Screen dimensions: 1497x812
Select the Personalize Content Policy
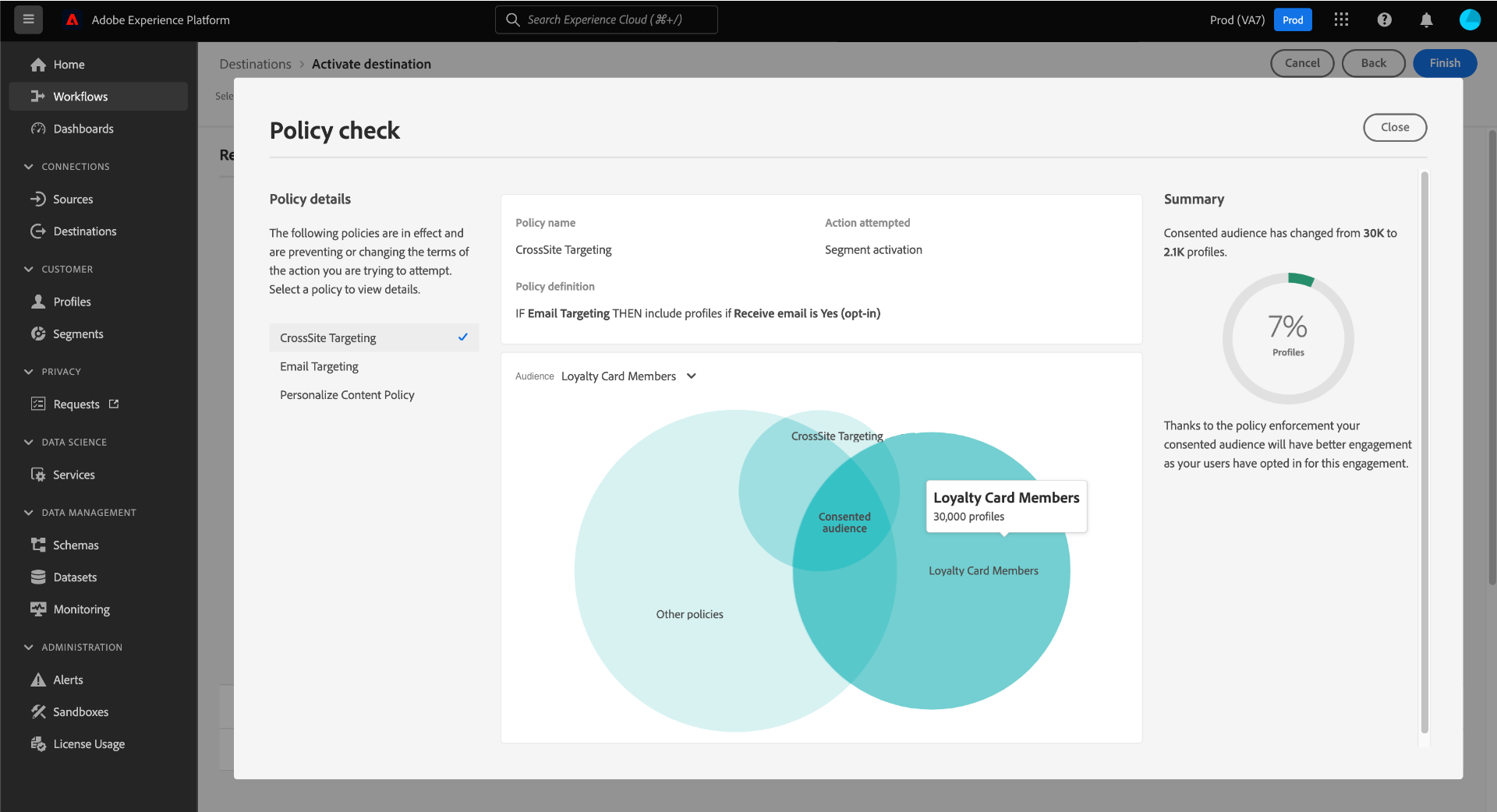coord(374,395)
